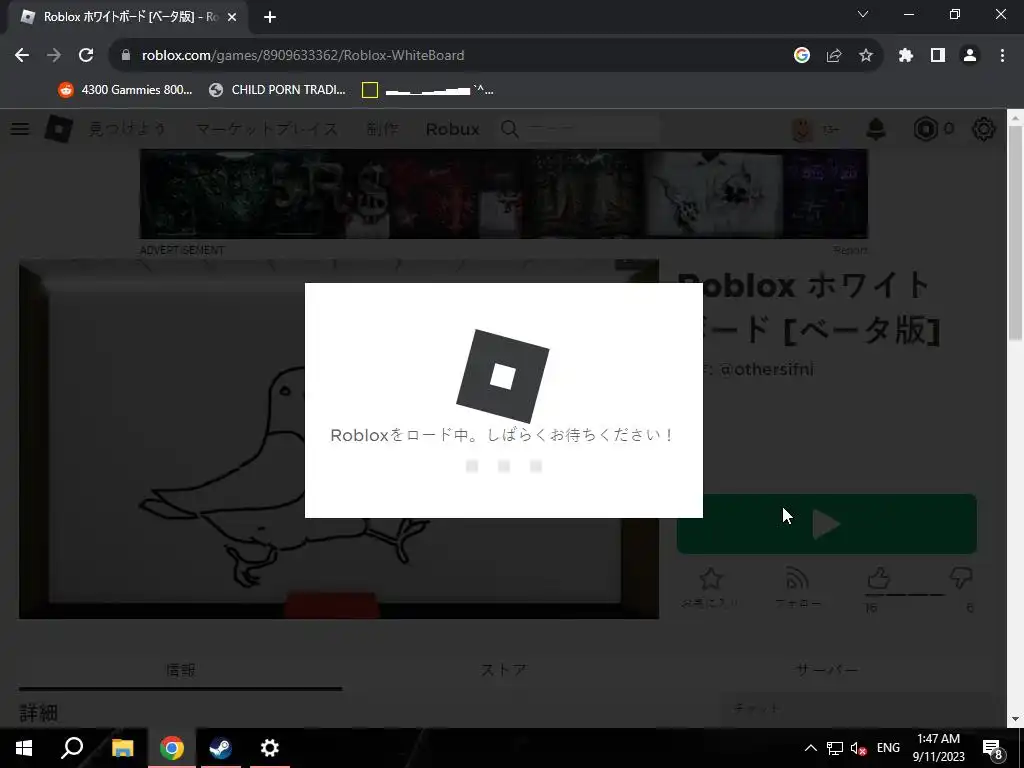Open the @othersifni creator link
The width and height of the screenshot is (1024, 768).
[767, 370]
